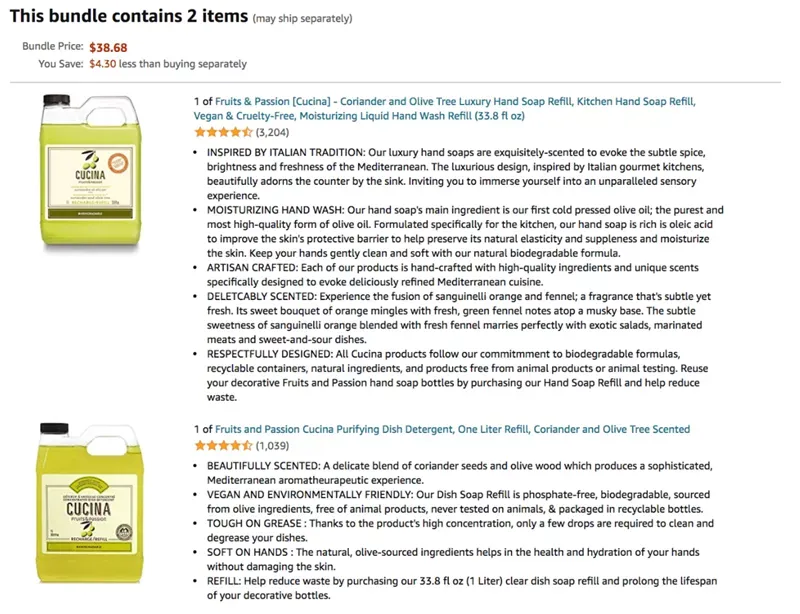Click the 'TOUGH ON GREASE' bullet text
Screen dimensions: 800x614
[460, 530]
